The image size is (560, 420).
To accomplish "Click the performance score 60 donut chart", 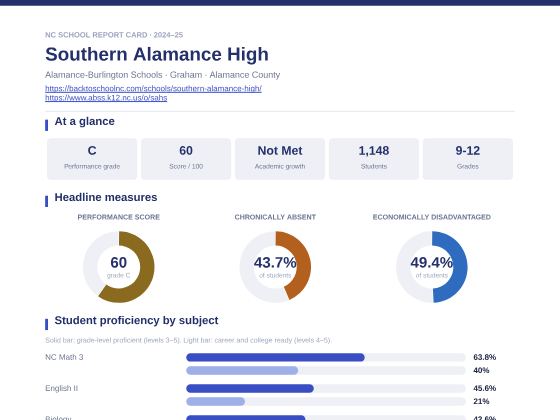I will [x=119, y=267].
